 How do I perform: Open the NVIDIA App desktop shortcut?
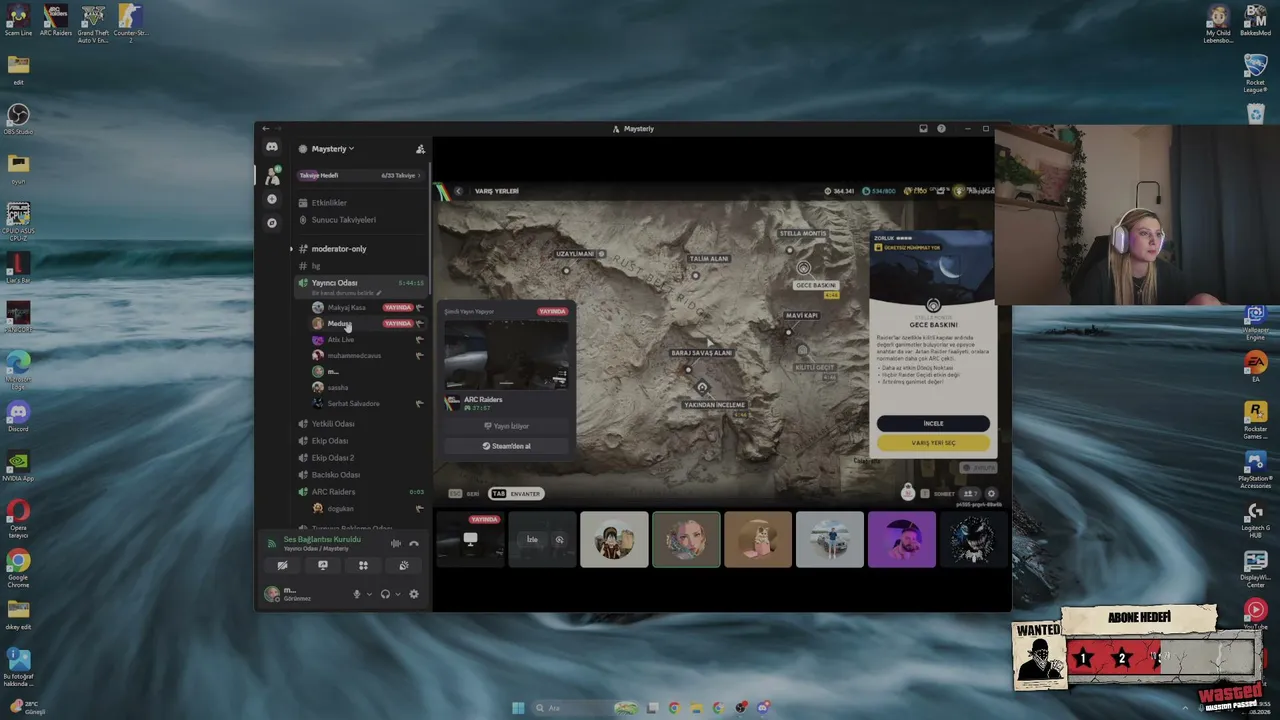pos(18,466)
